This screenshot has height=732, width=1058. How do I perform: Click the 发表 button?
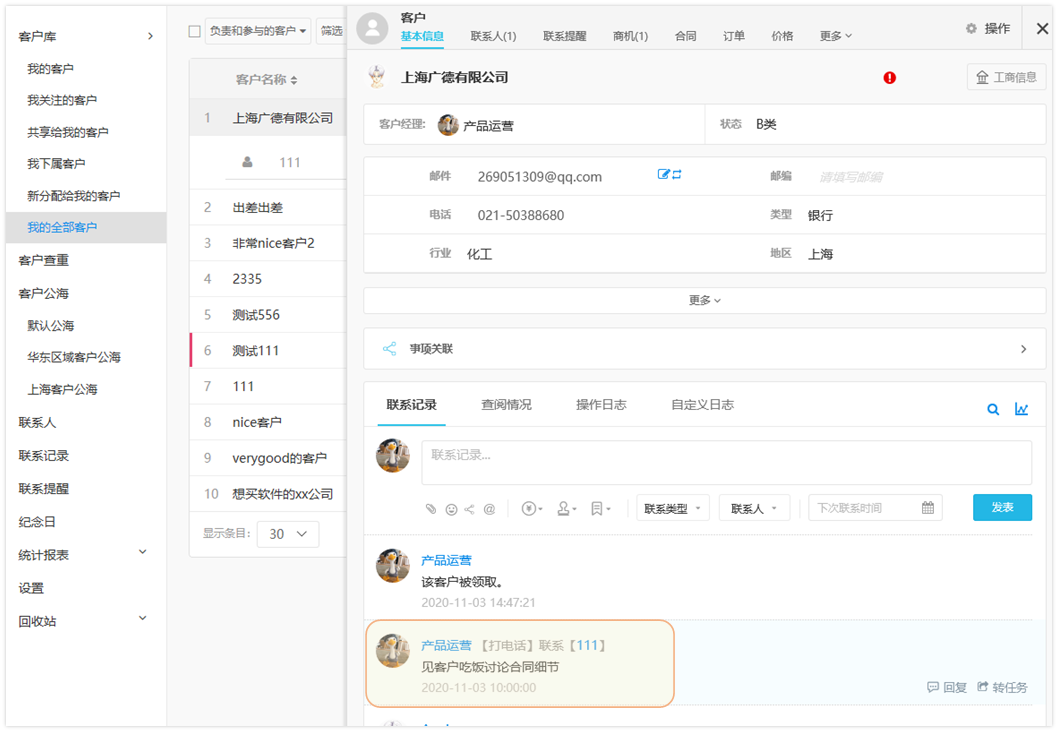[x=1002, y=508]
